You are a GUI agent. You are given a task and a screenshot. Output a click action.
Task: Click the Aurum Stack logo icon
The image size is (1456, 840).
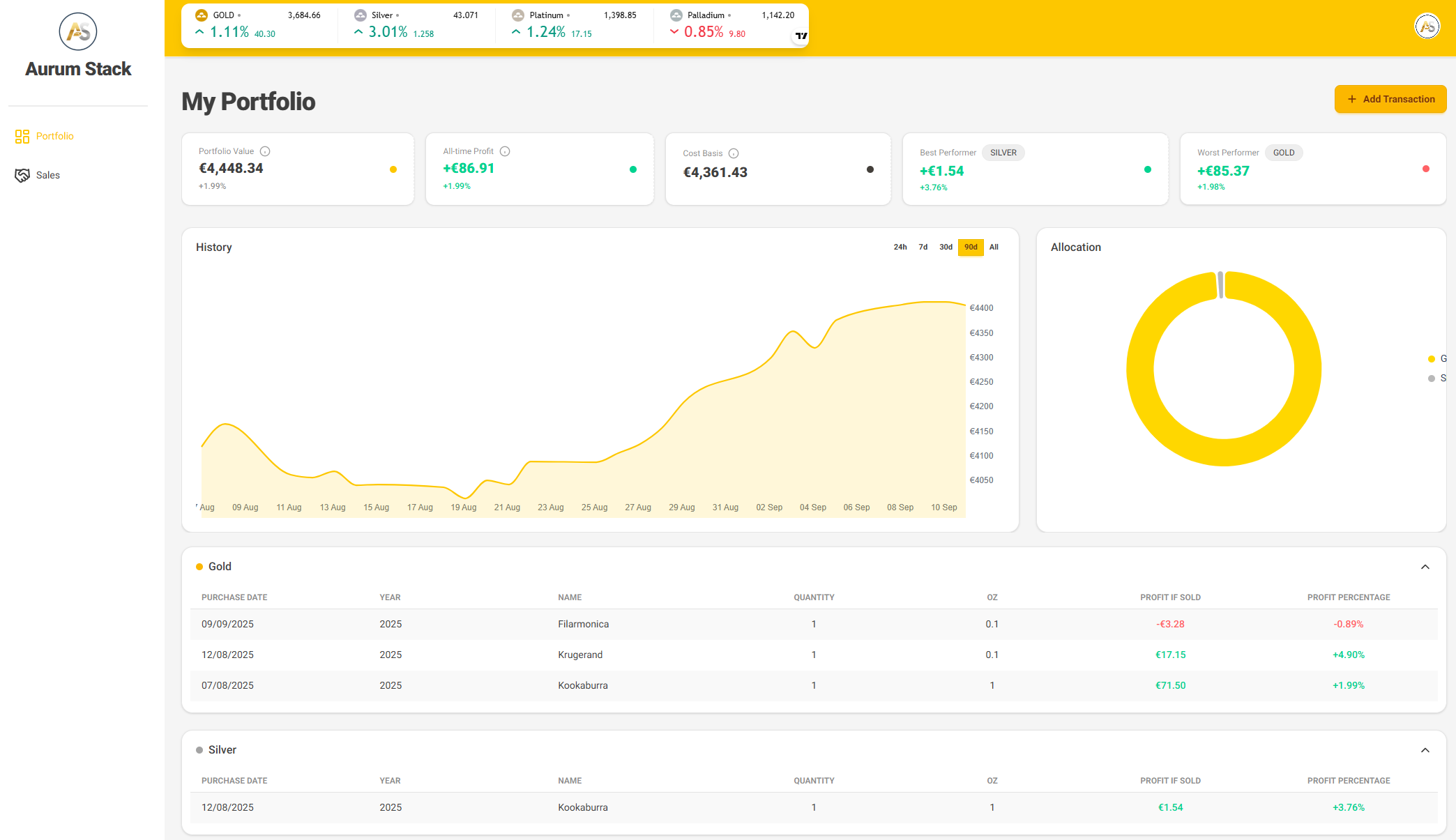click(x=78, y=31)
